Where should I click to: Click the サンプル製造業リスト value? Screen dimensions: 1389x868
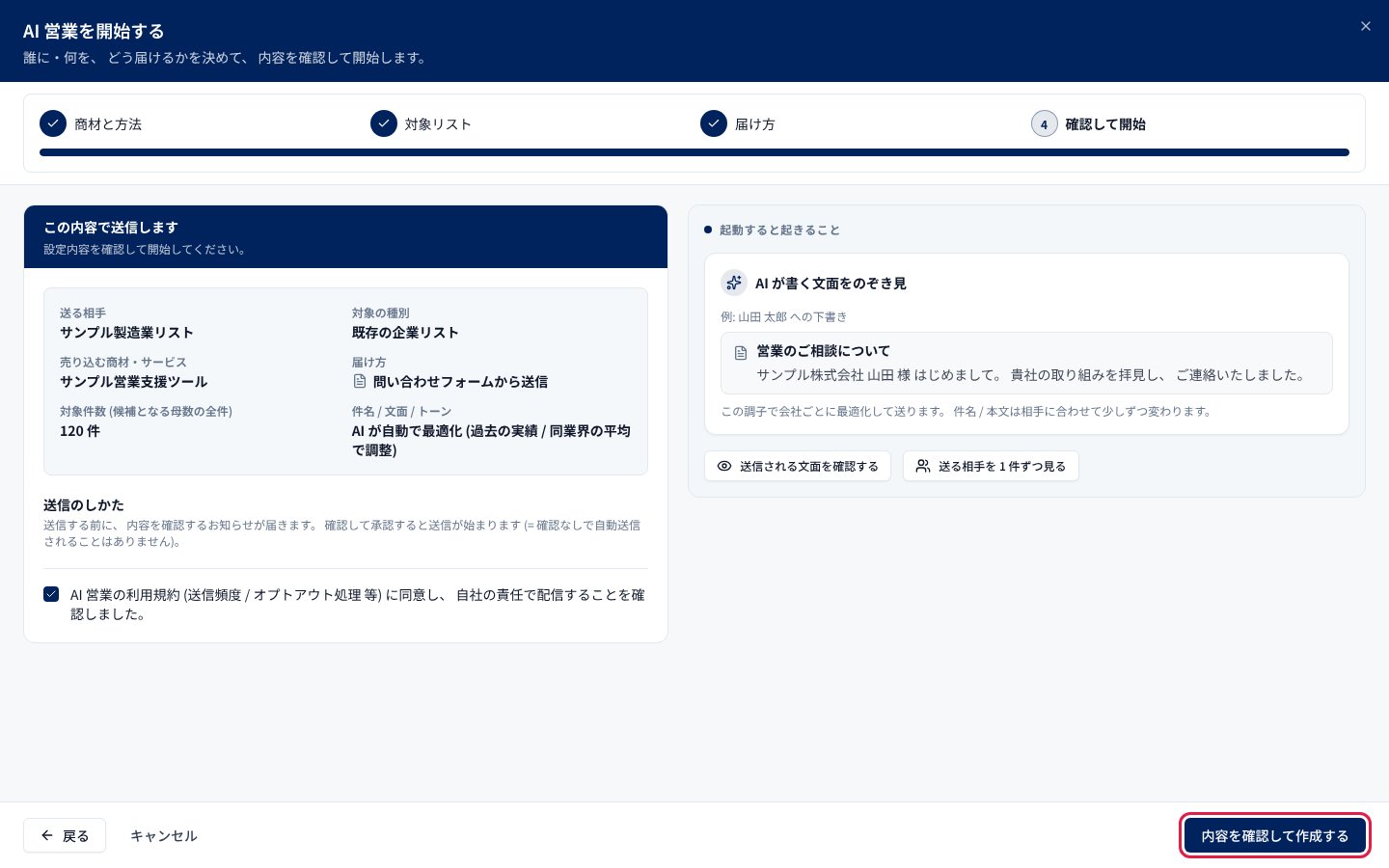(126, 333)
